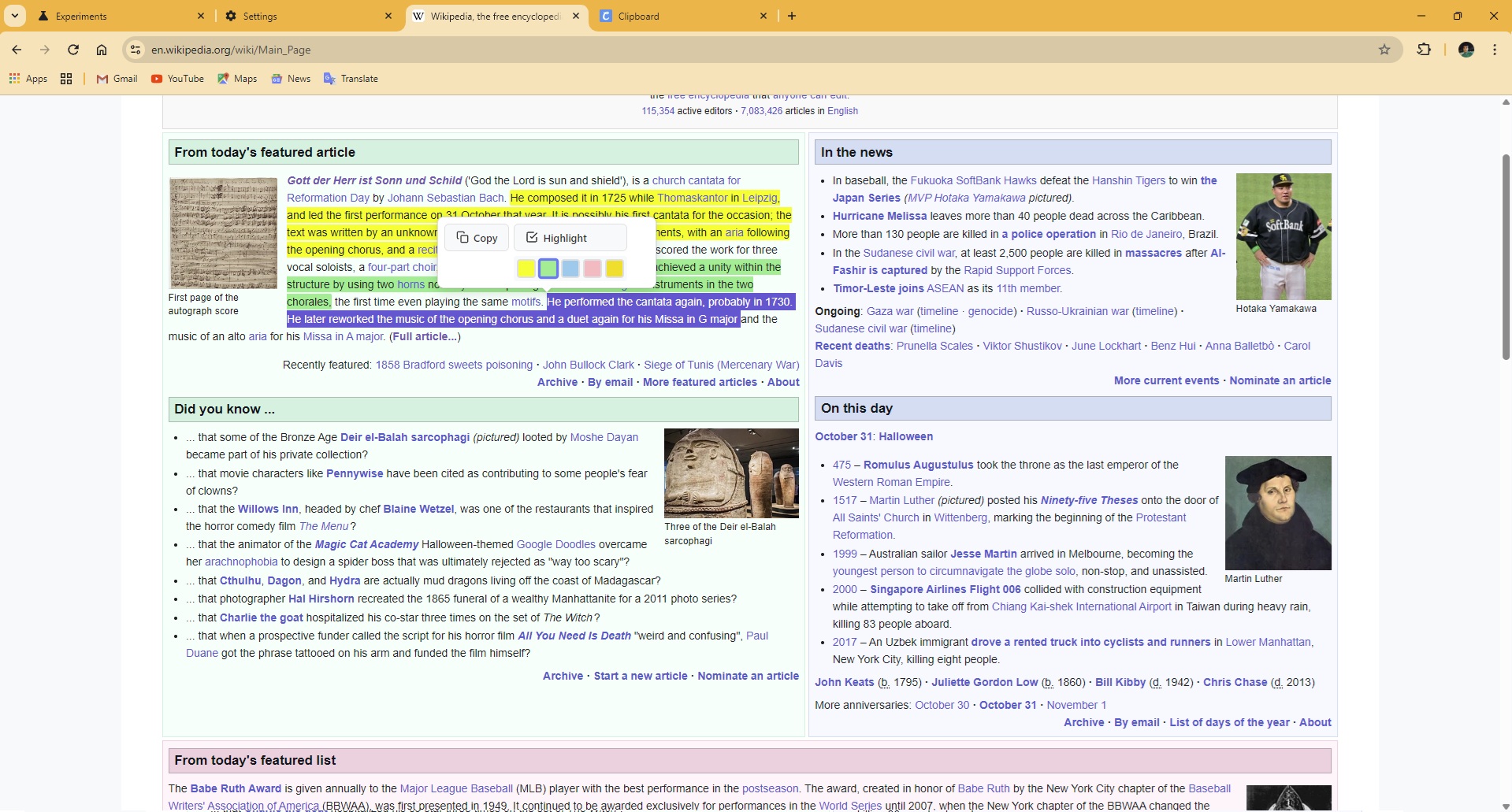Image resolution: width=1512 pixels, height=812 pixels.
Task: Pick the green highlight color
Action: pyautogui.click(x=548, y=269)
